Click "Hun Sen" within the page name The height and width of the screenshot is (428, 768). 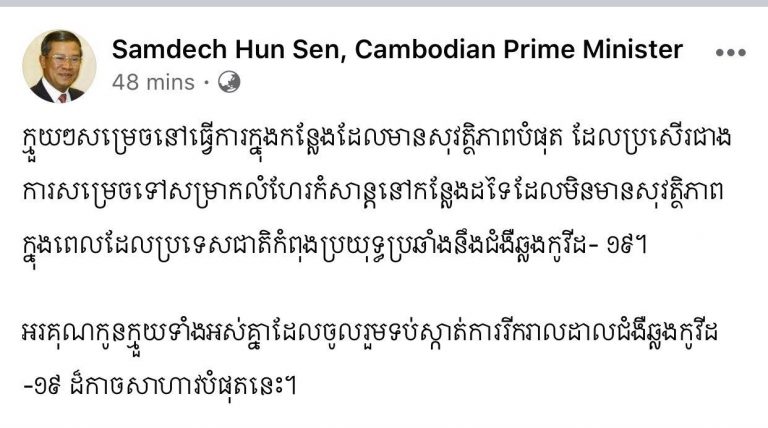pyautogui.click(x=288, y=49)
